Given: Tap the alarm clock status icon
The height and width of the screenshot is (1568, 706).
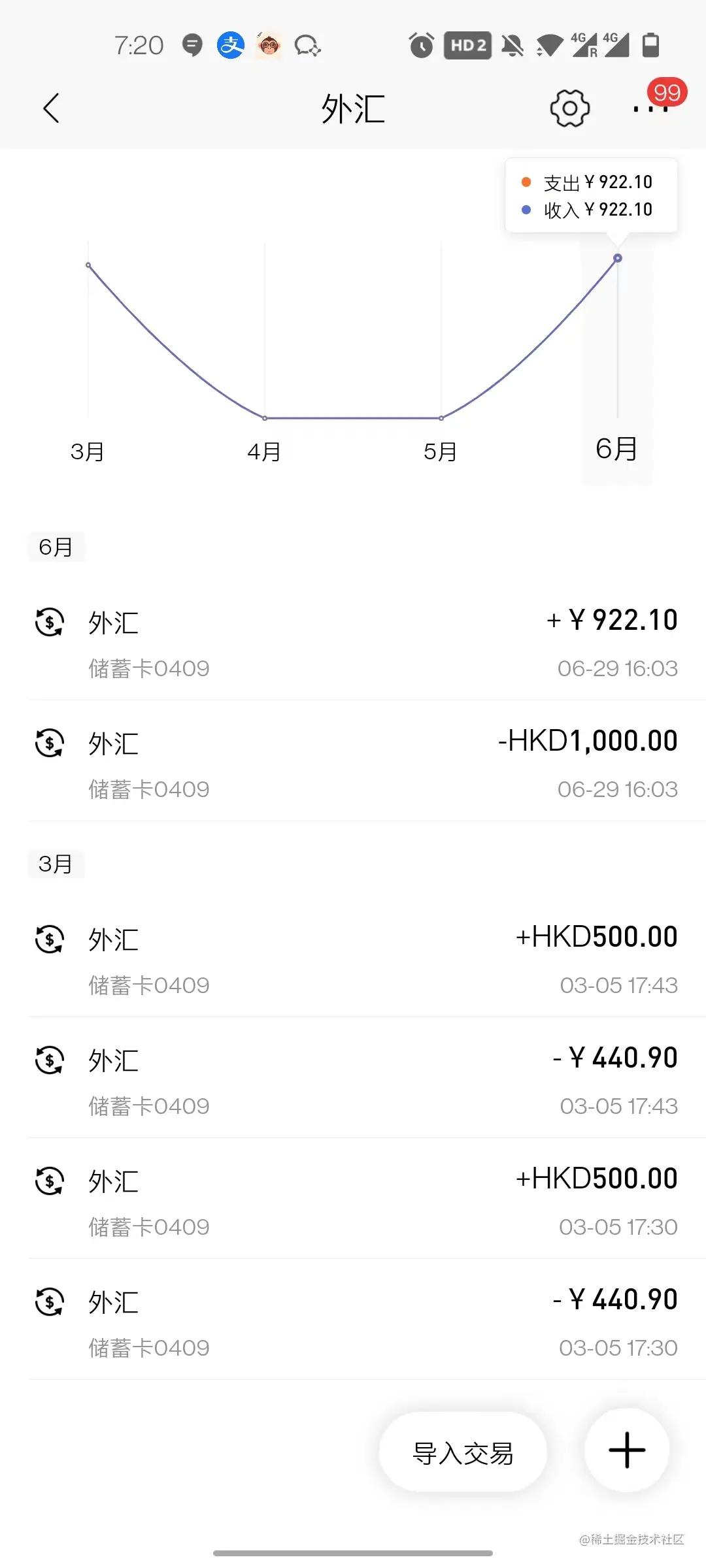Looking at the screenshot, I should 422,45.
